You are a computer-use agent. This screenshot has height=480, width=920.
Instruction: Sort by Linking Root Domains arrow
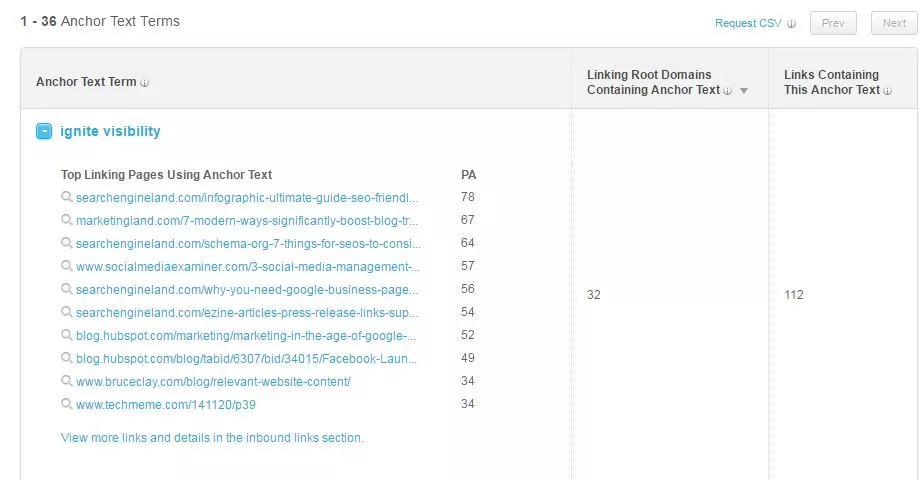[743, 91]
